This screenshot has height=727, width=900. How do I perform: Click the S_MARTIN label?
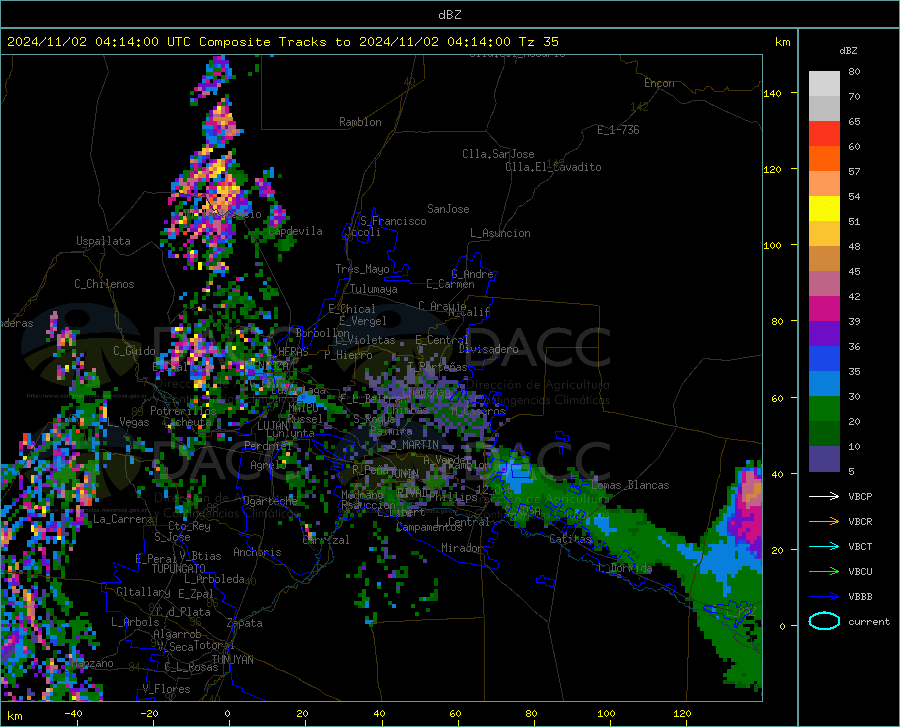click(414, 445)
